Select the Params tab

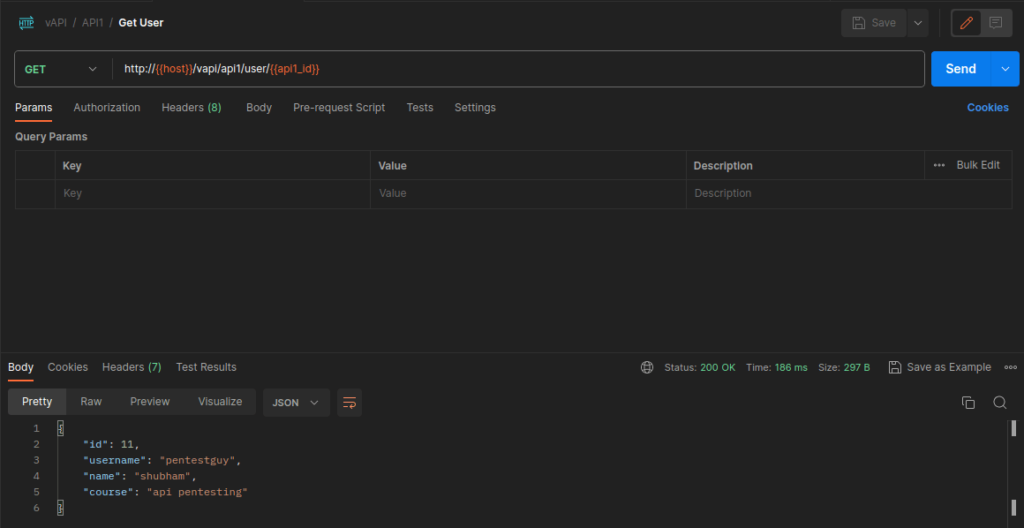coord(33,107)
